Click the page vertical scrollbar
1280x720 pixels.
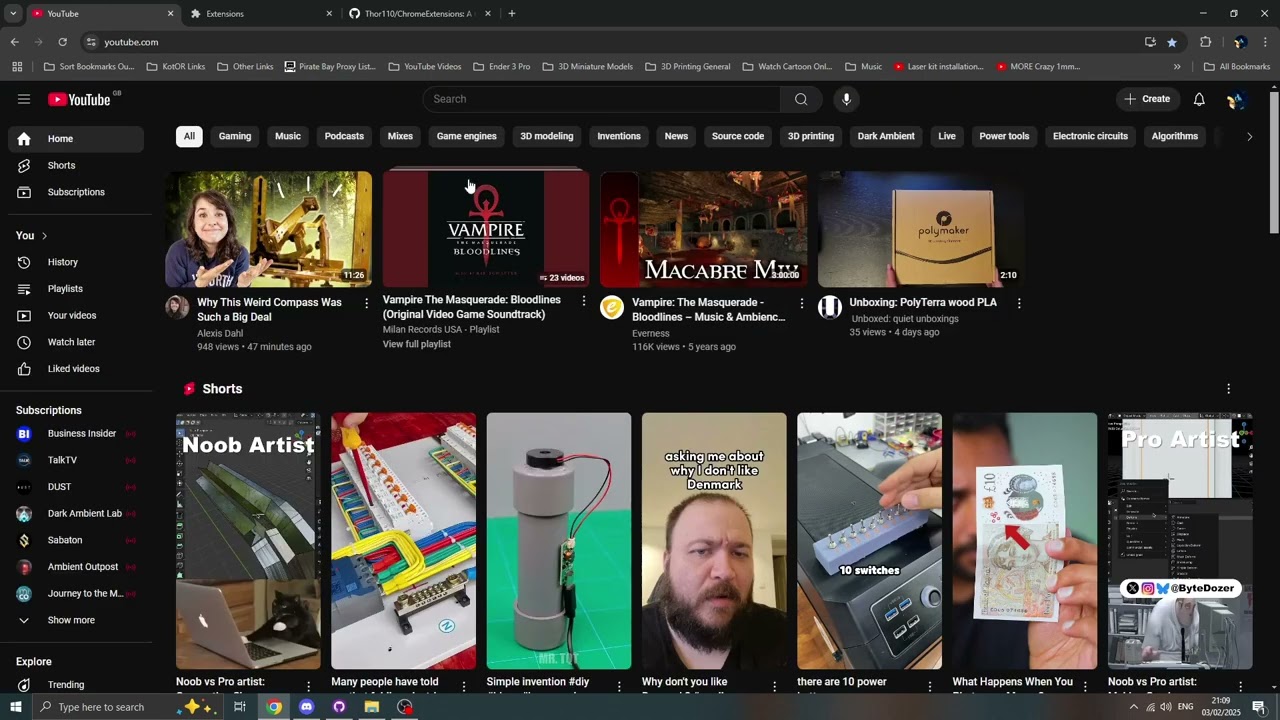click(x=1274, y=165)
